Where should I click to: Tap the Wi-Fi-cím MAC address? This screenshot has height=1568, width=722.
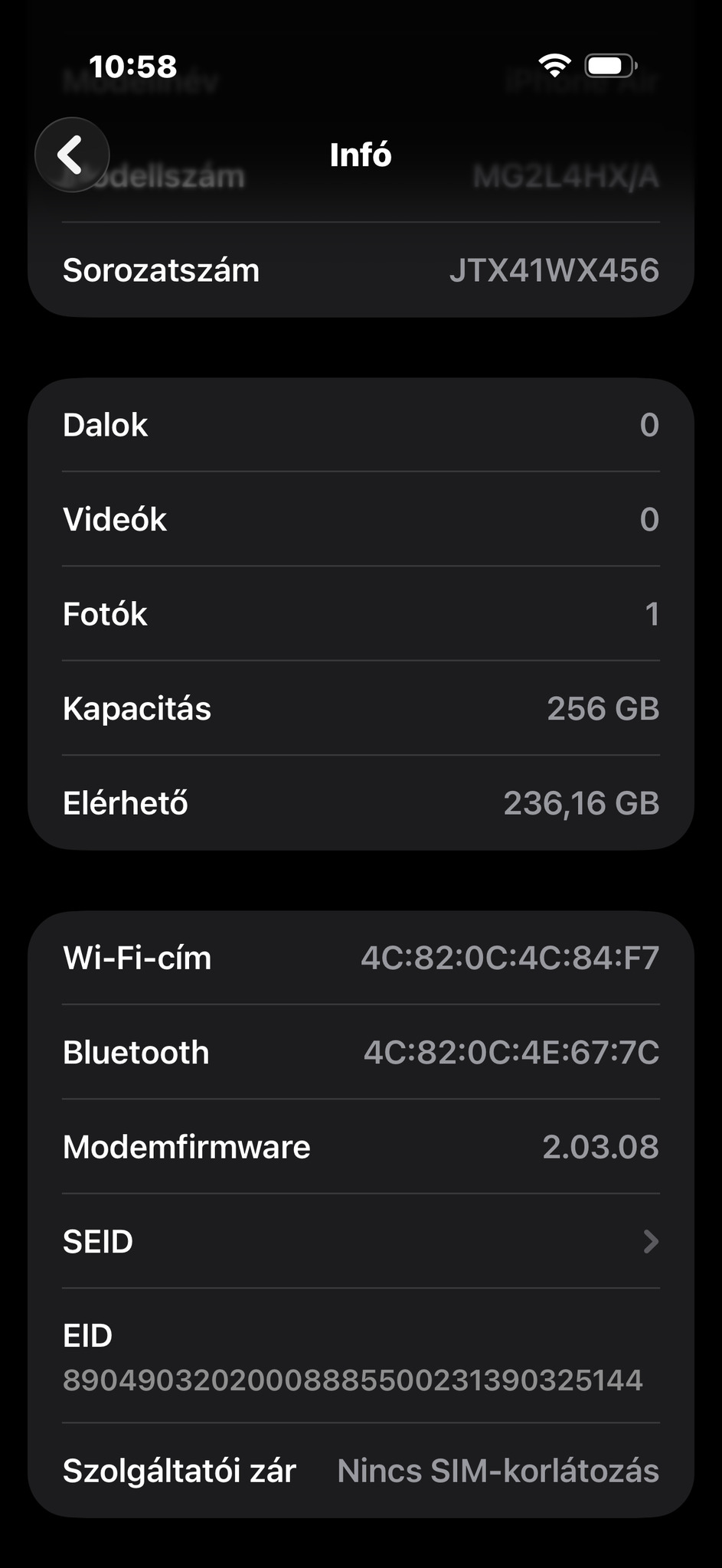pos(510,958)
